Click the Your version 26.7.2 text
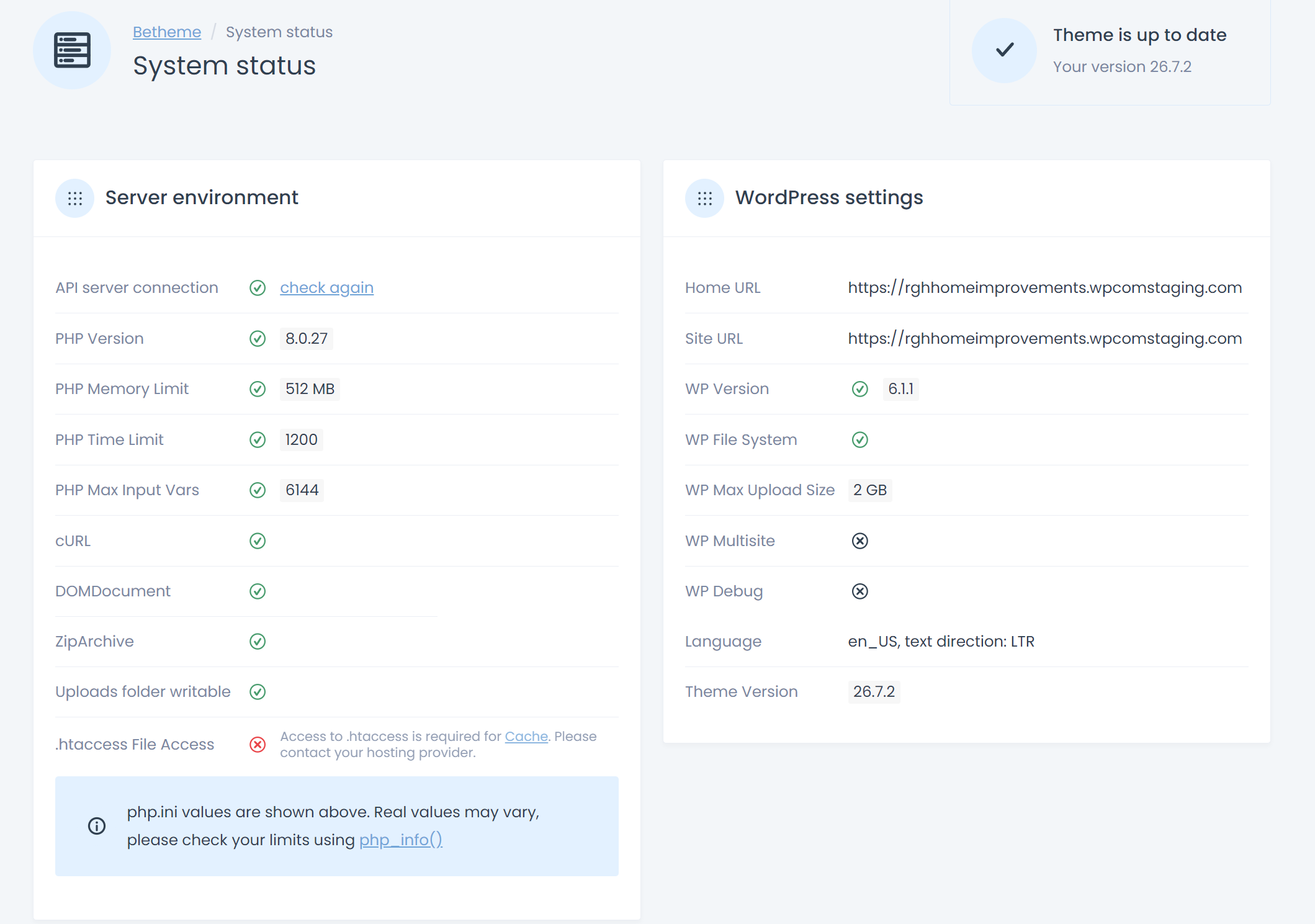 click(x=1122, y=67)
